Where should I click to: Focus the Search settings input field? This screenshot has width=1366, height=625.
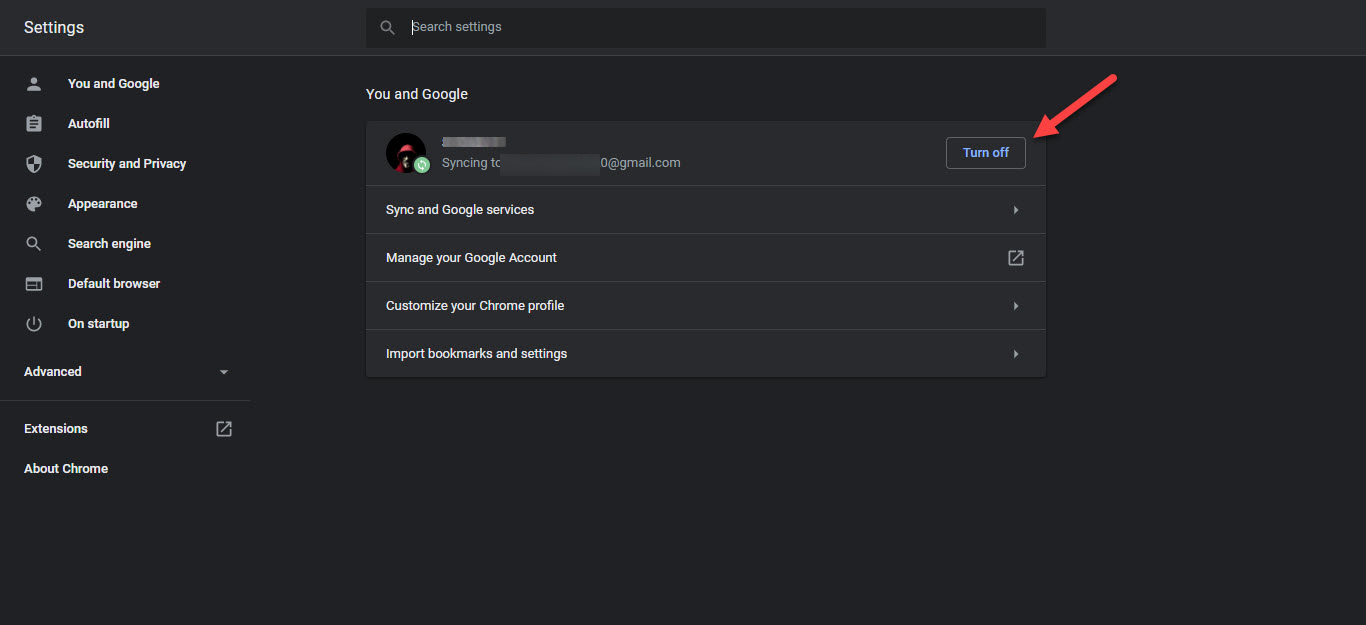coord(720,27)
